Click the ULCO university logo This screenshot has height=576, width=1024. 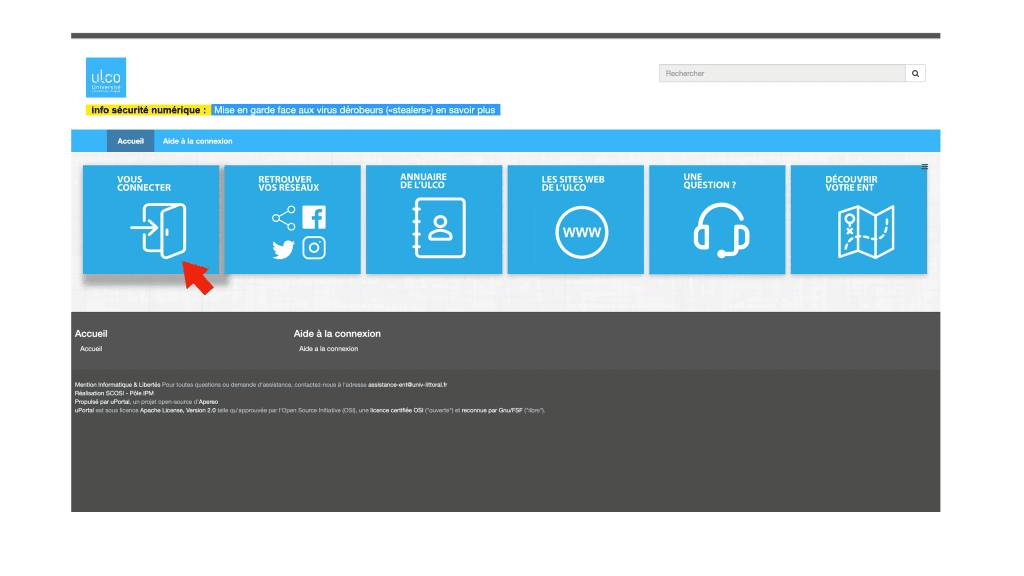(x=106, y=77)
